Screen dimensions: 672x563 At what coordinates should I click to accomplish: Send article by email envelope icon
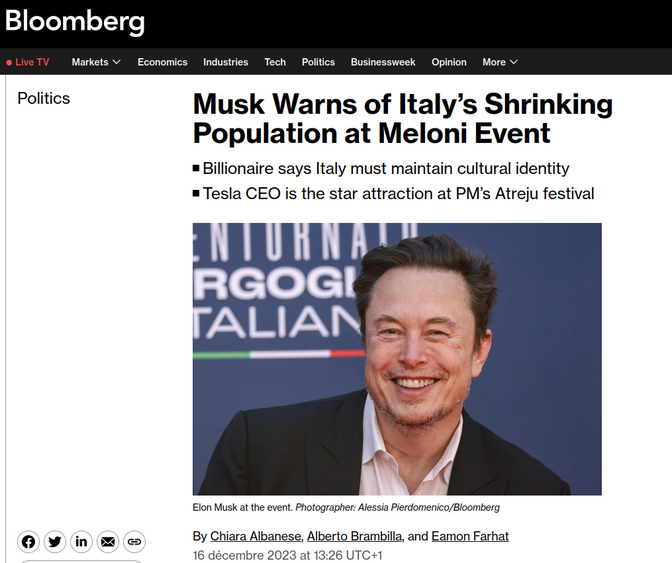tap(108, 542)
